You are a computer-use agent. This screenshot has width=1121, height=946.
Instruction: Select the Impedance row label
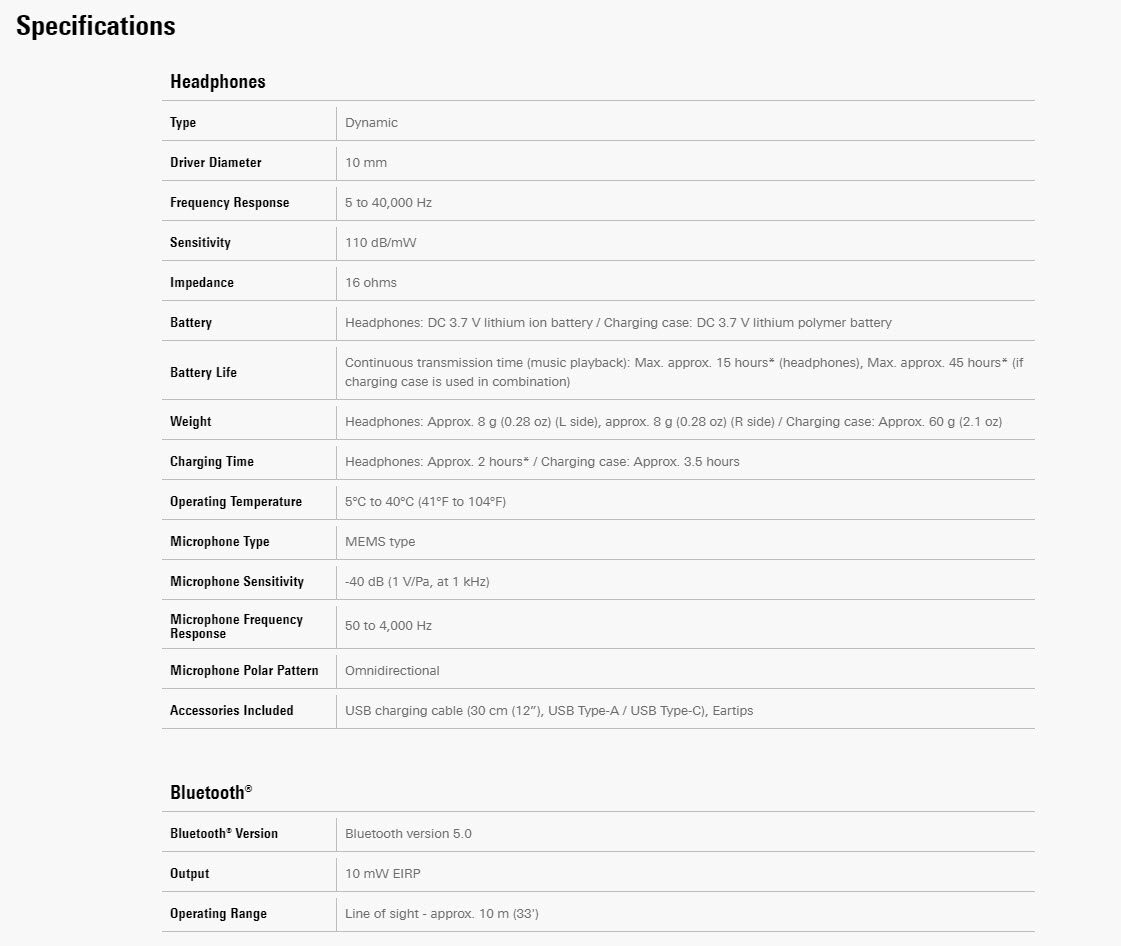pos(201,282)
